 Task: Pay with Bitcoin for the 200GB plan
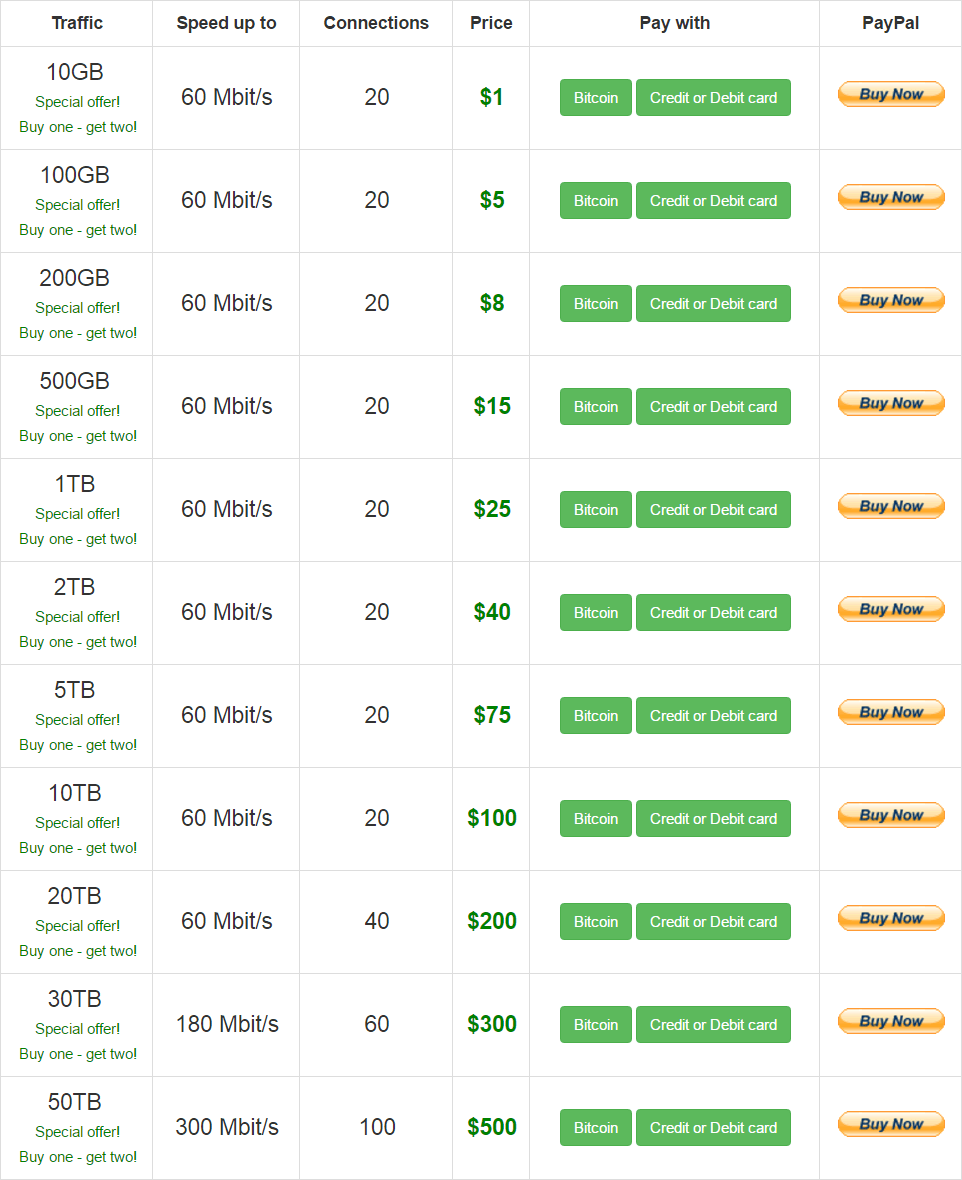coord(596,304)
